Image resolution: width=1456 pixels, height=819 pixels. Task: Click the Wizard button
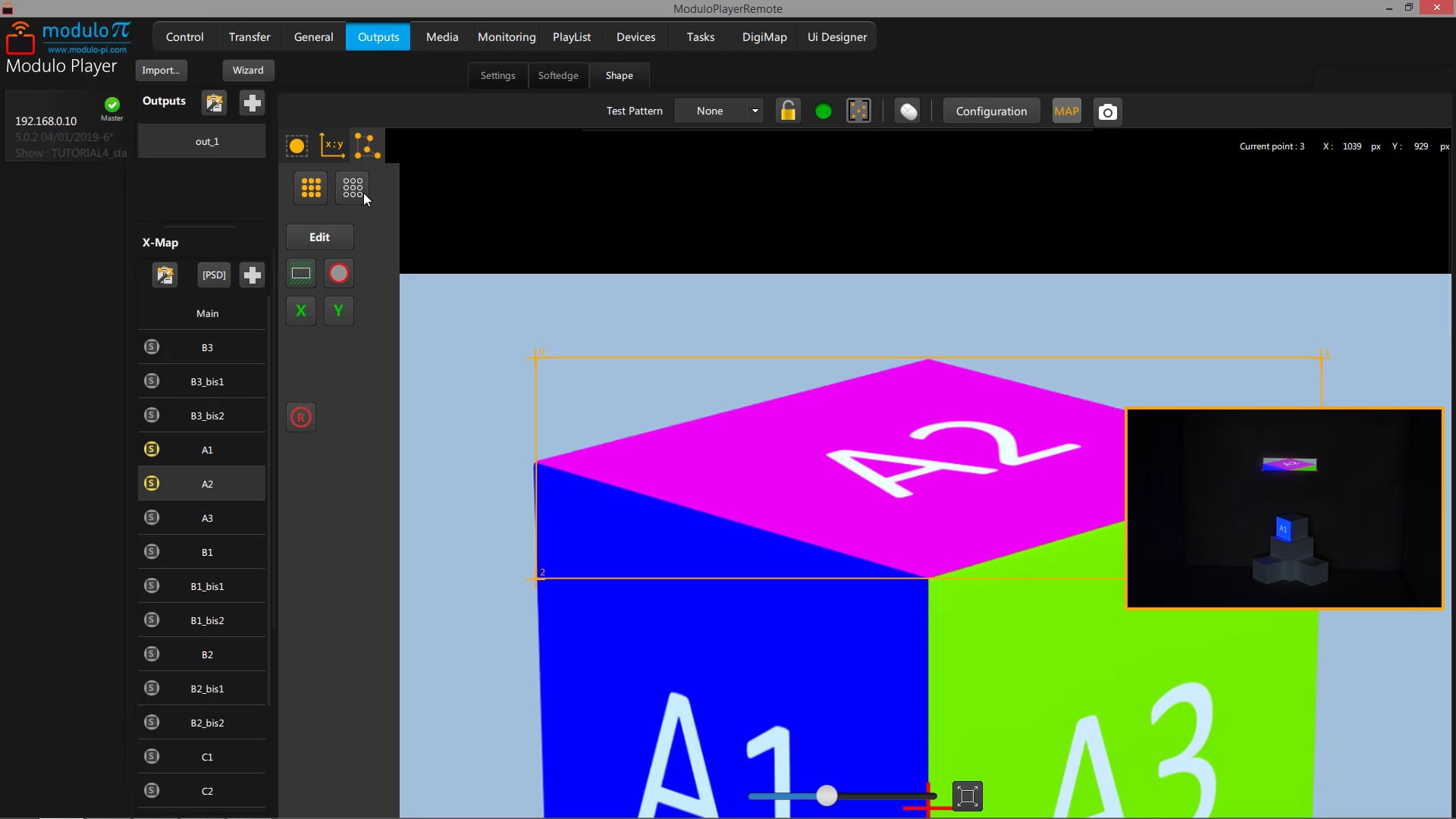pos(248,70)
